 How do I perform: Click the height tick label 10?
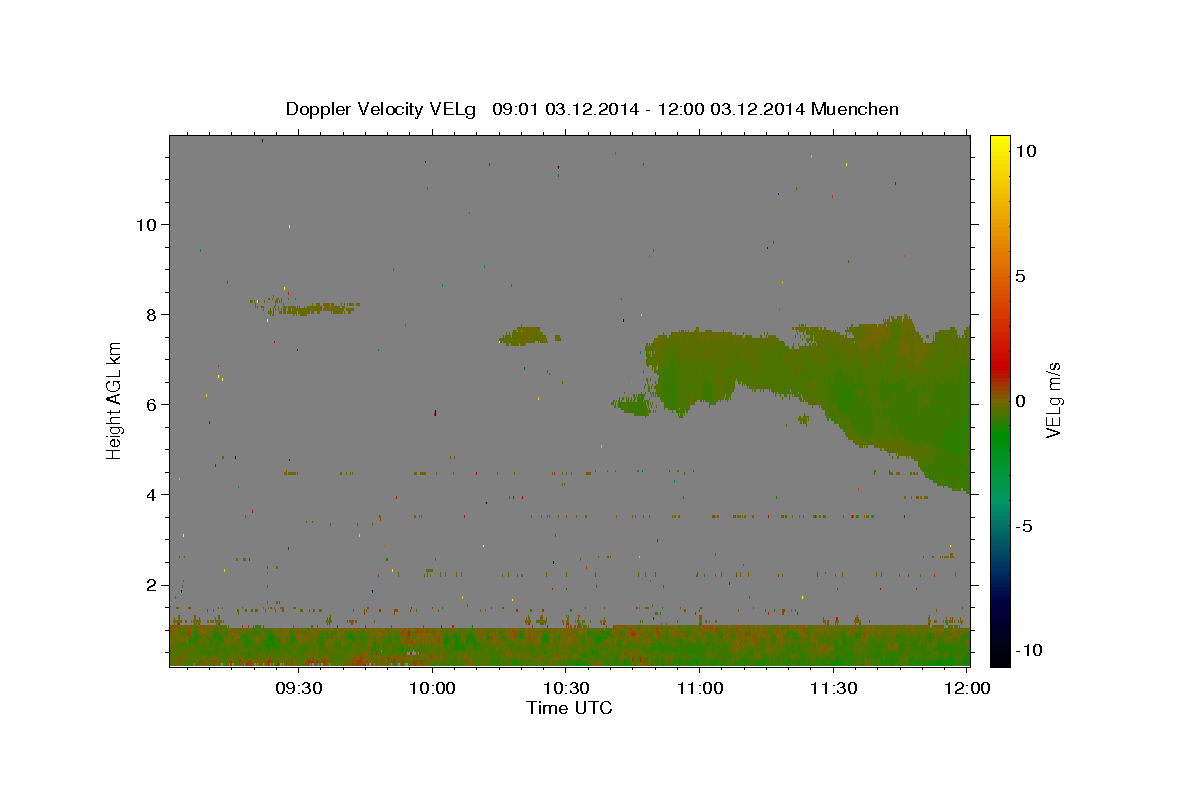[x=146, y=224]
